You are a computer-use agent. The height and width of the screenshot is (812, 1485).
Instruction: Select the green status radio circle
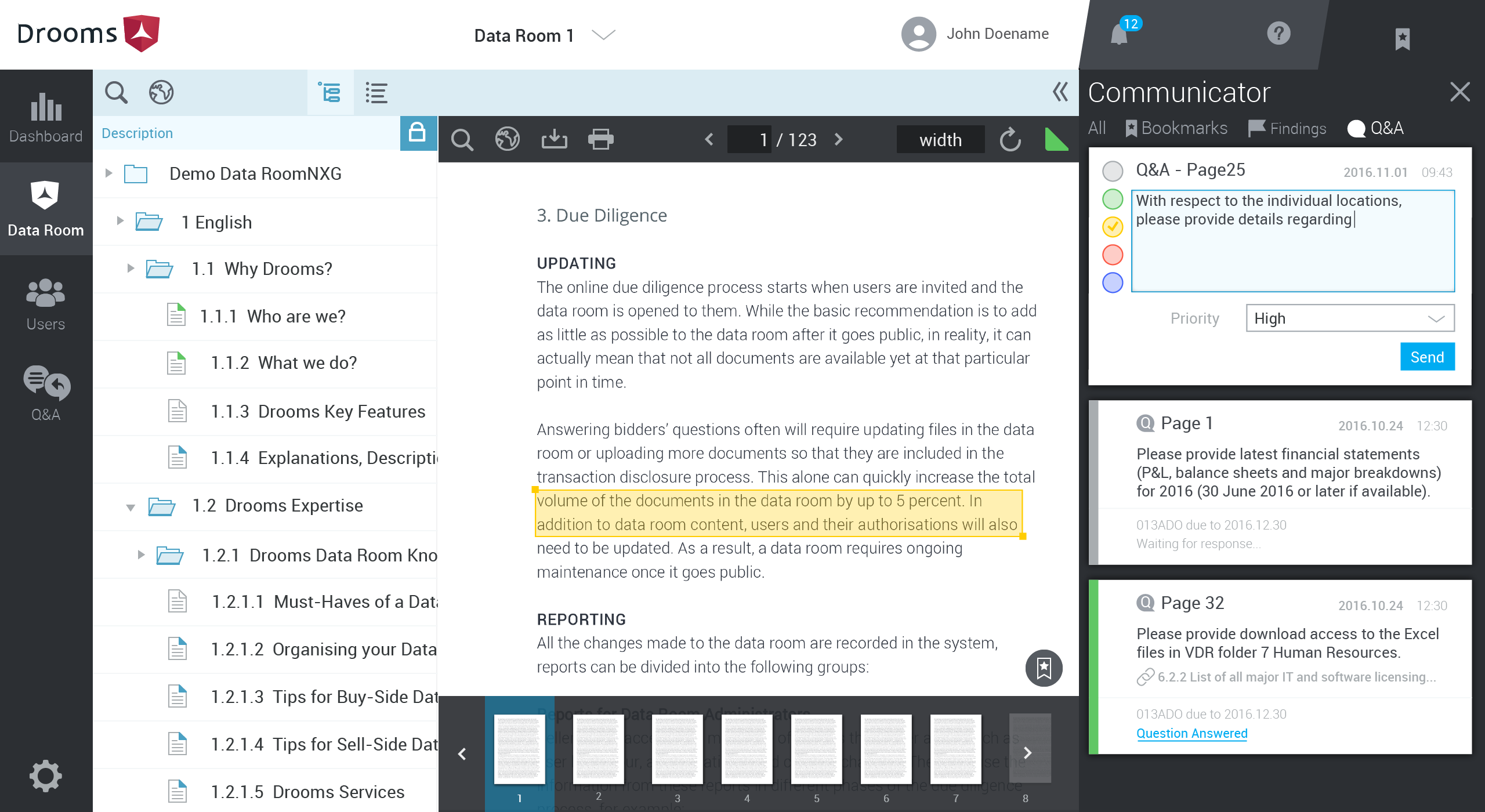[1112, 199]
